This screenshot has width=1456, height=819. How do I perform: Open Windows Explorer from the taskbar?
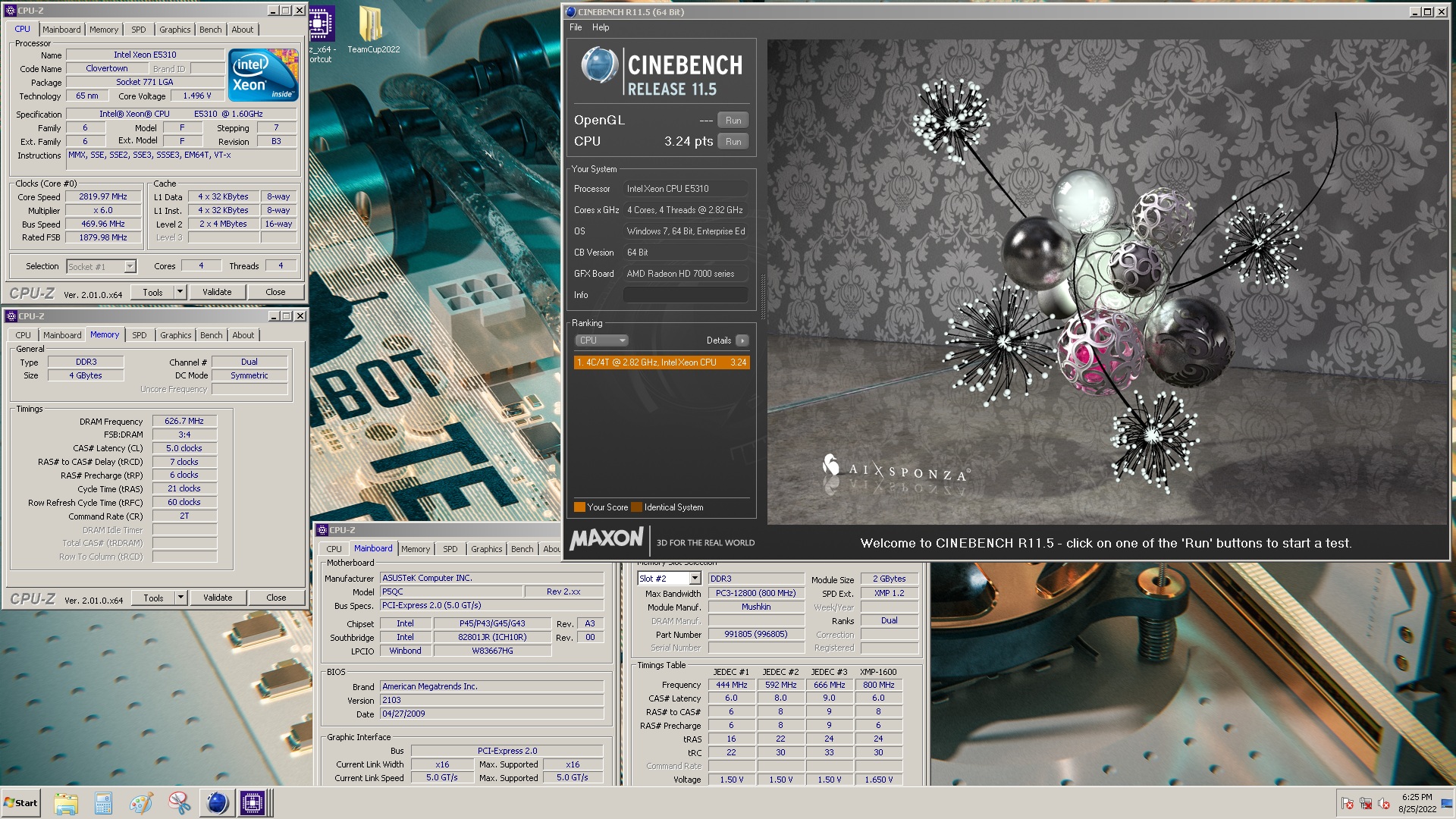pos(66,803)
